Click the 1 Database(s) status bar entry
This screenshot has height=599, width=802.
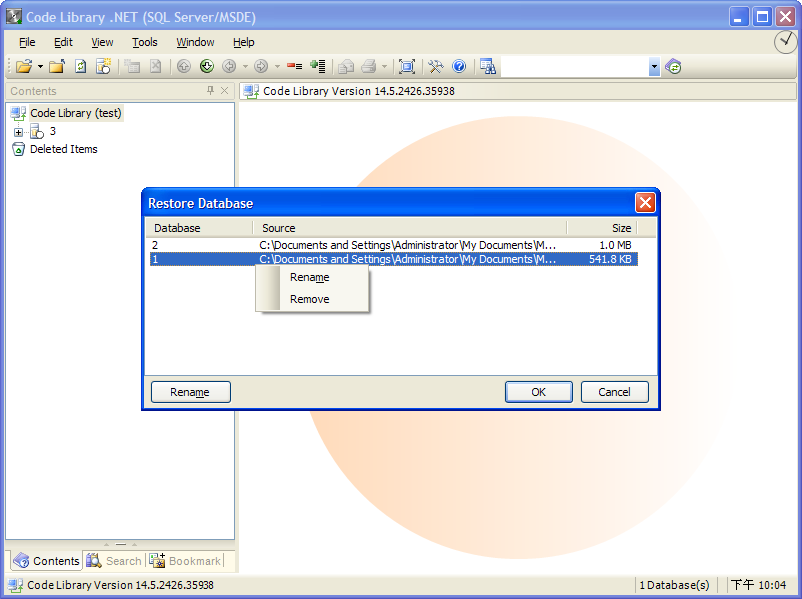point(674,585)
